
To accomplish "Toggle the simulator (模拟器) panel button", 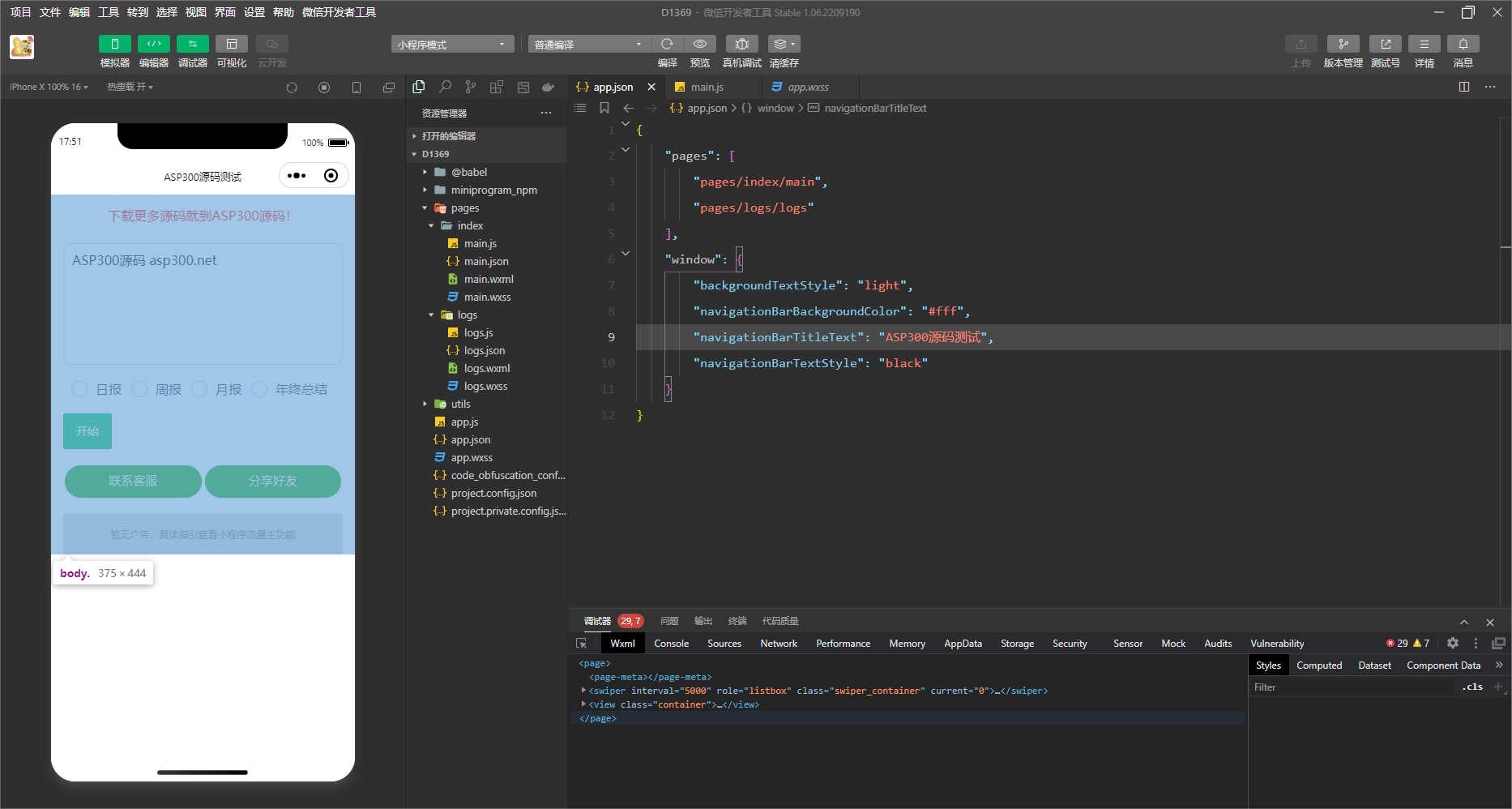I will [114, 44].
